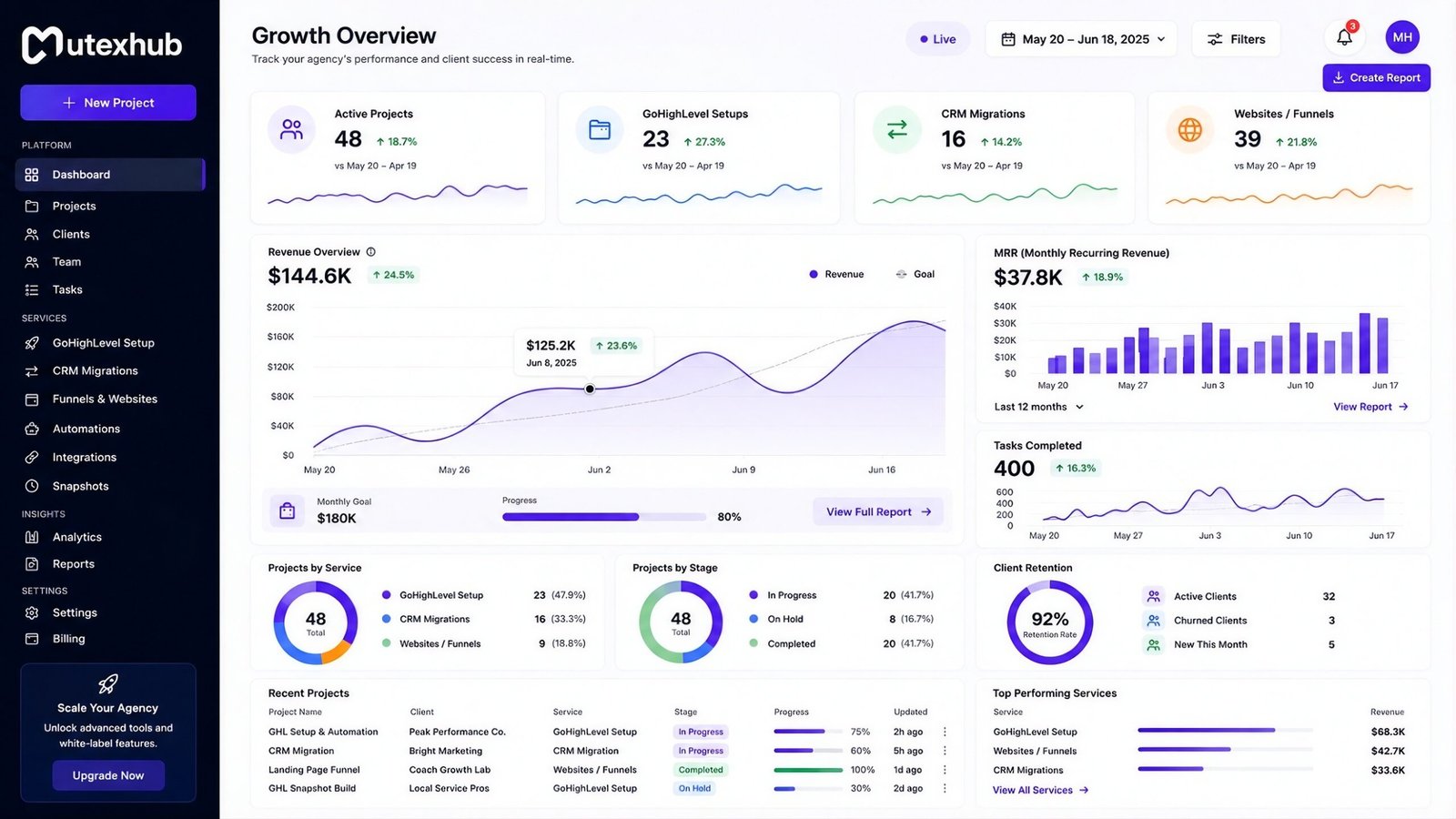Toggle the Revenue legend series
This screenshot has width=1456, height=819.
pyautogui.click(x=836, y=274)
